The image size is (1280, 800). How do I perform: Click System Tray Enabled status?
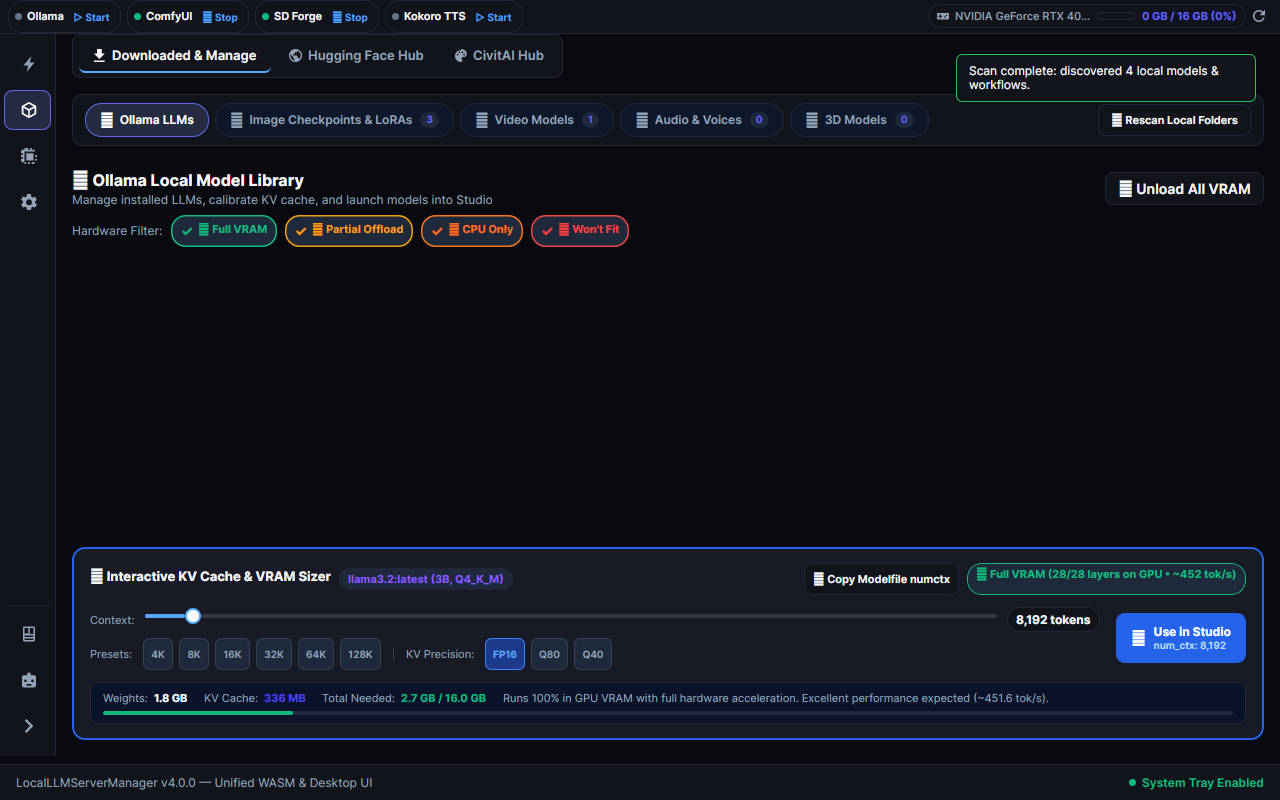click(x=1196, y=783)
